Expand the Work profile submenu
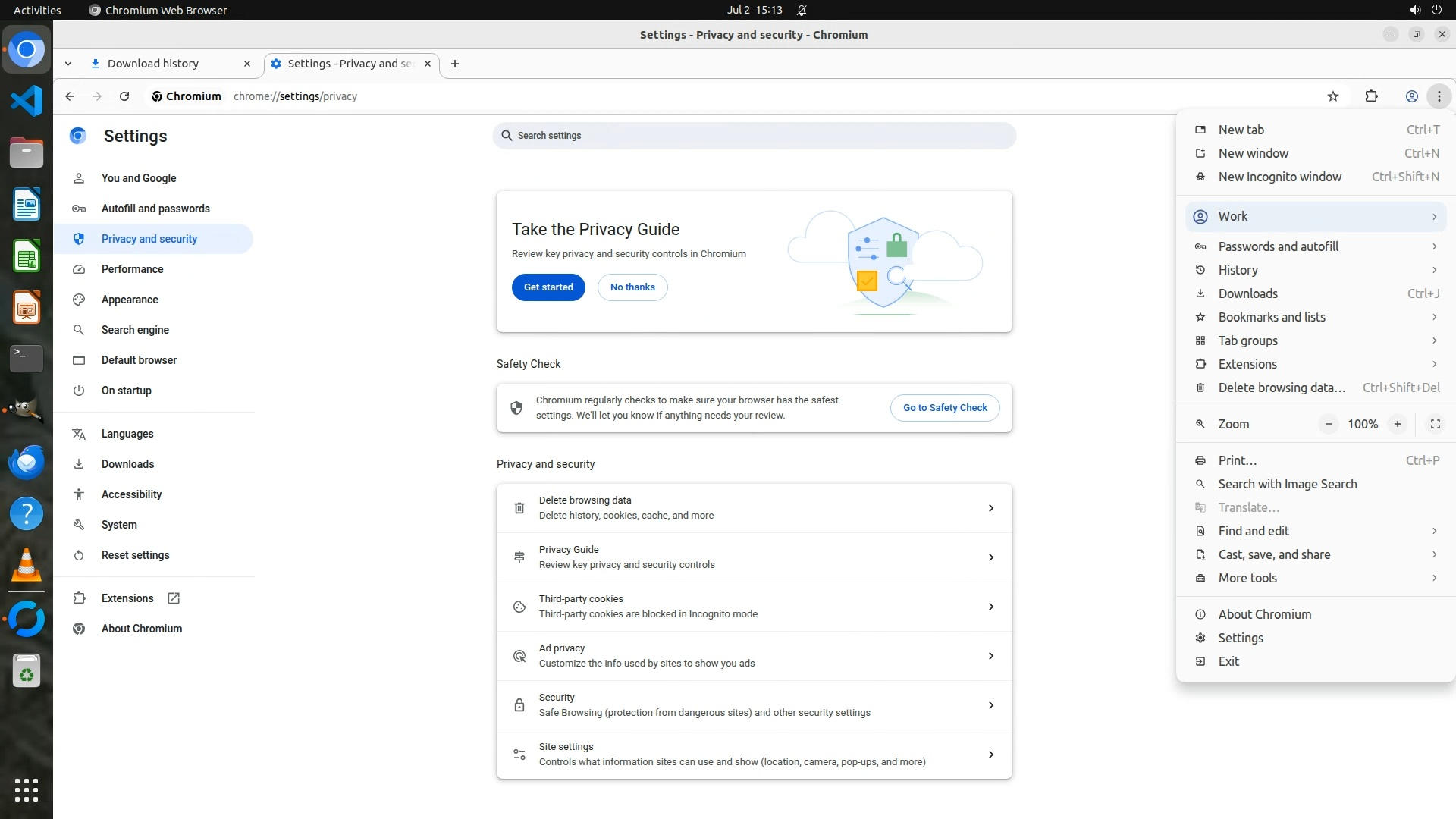1456x819 pixels. [1316, 217]
